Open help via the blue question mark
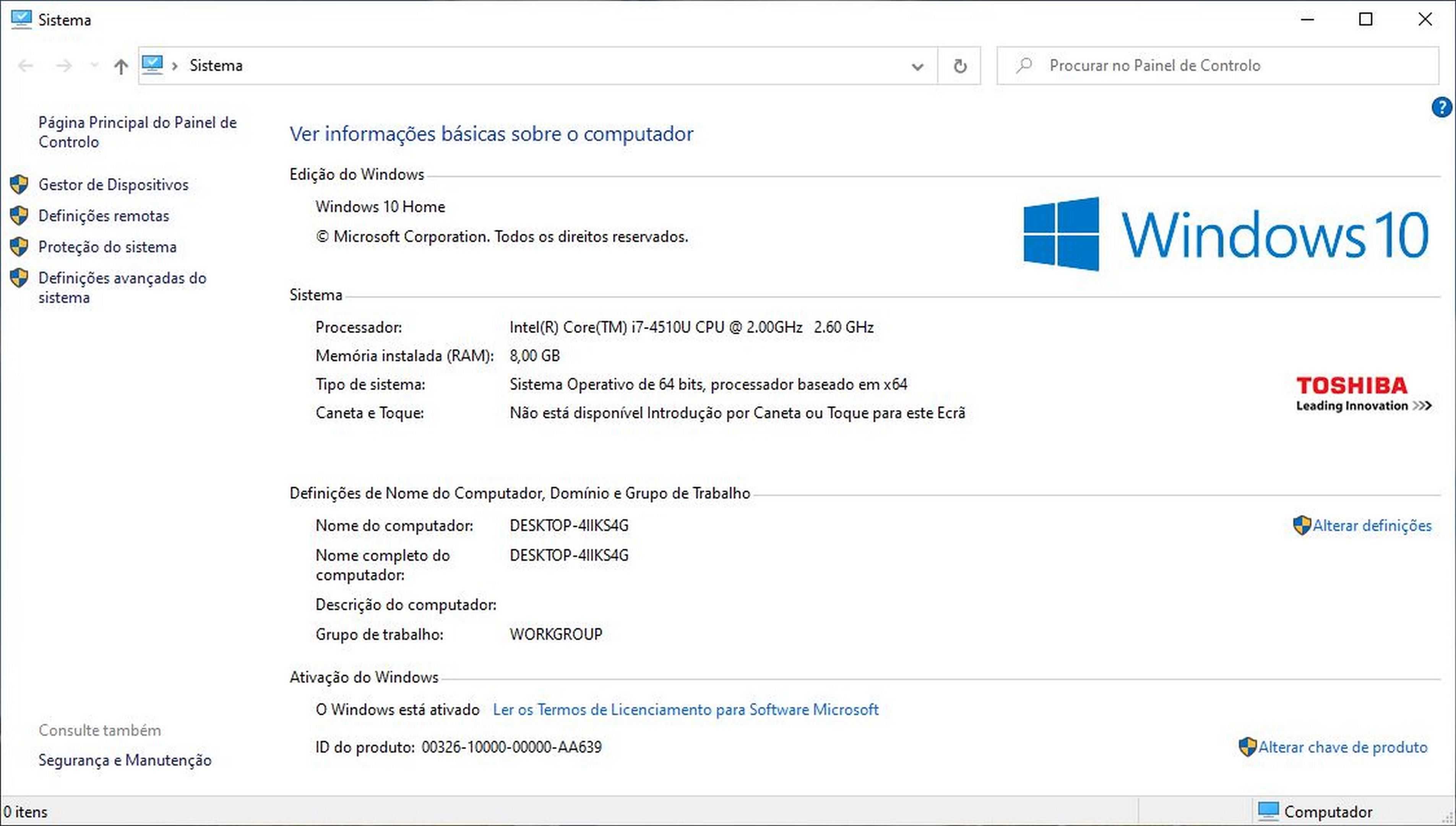This screenshot has height=826, width=1456. tap(1442, 107)
